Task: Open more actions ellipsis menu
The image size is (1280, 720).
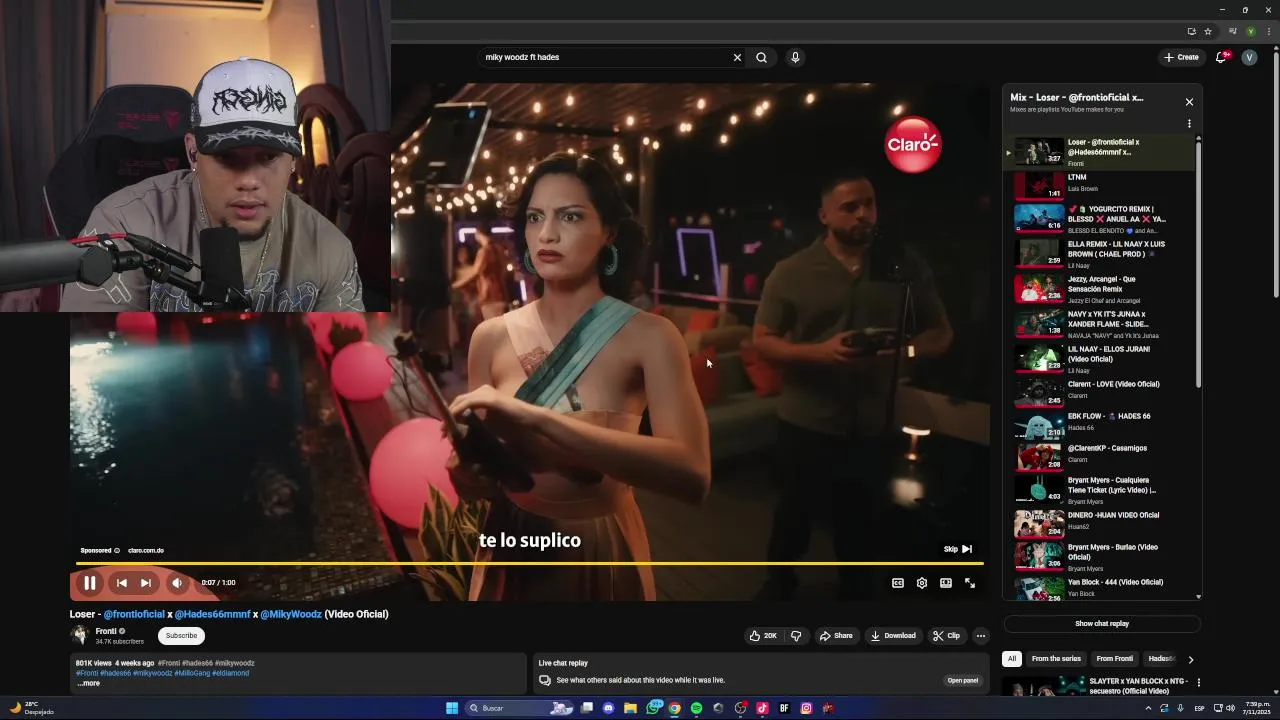Action: tap(981, 636)
